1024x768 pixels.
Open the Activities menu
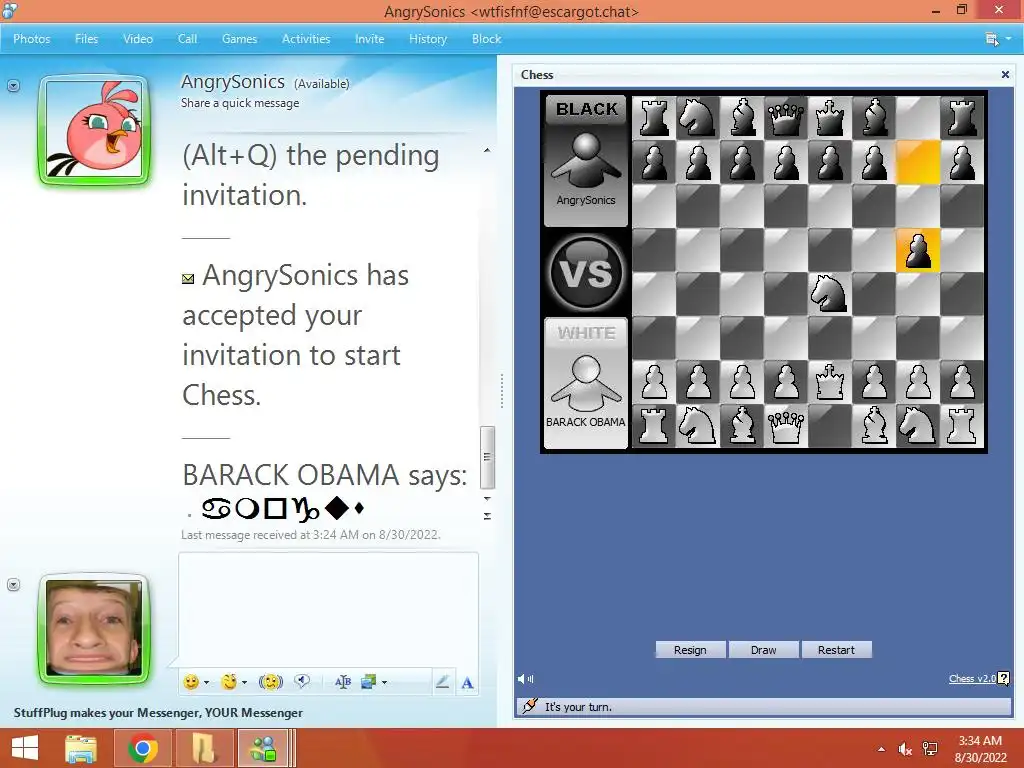pos(306,39)
